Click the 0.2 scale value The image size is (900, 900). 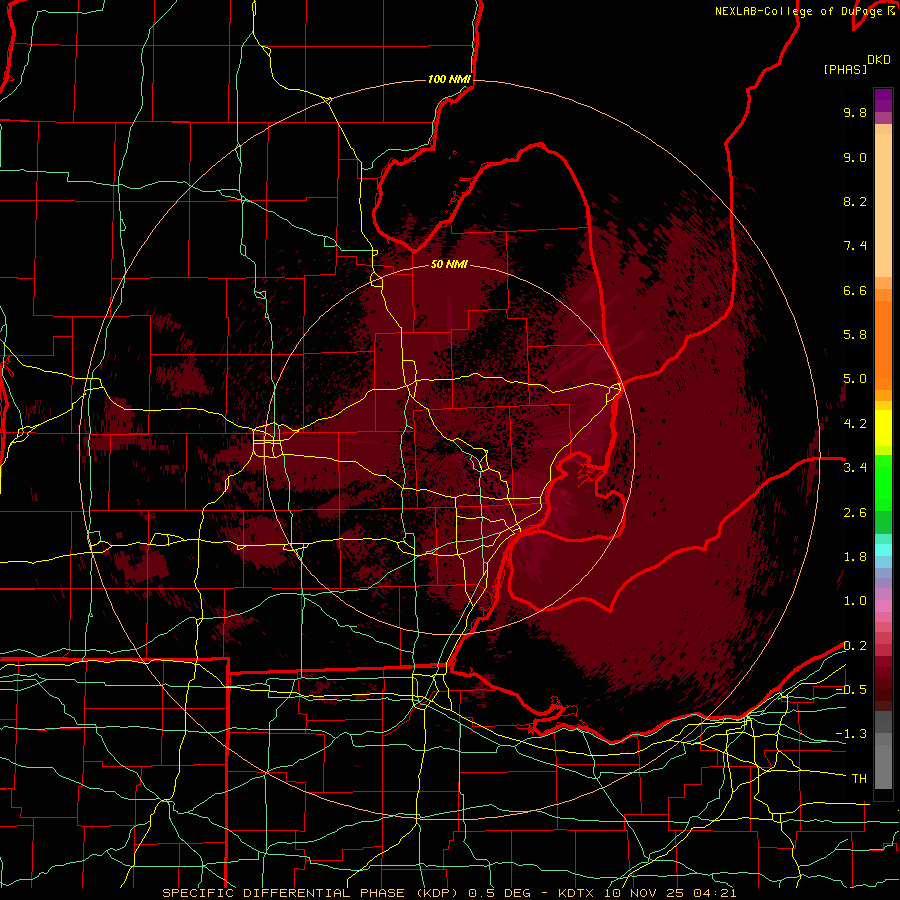click(855, 646)
